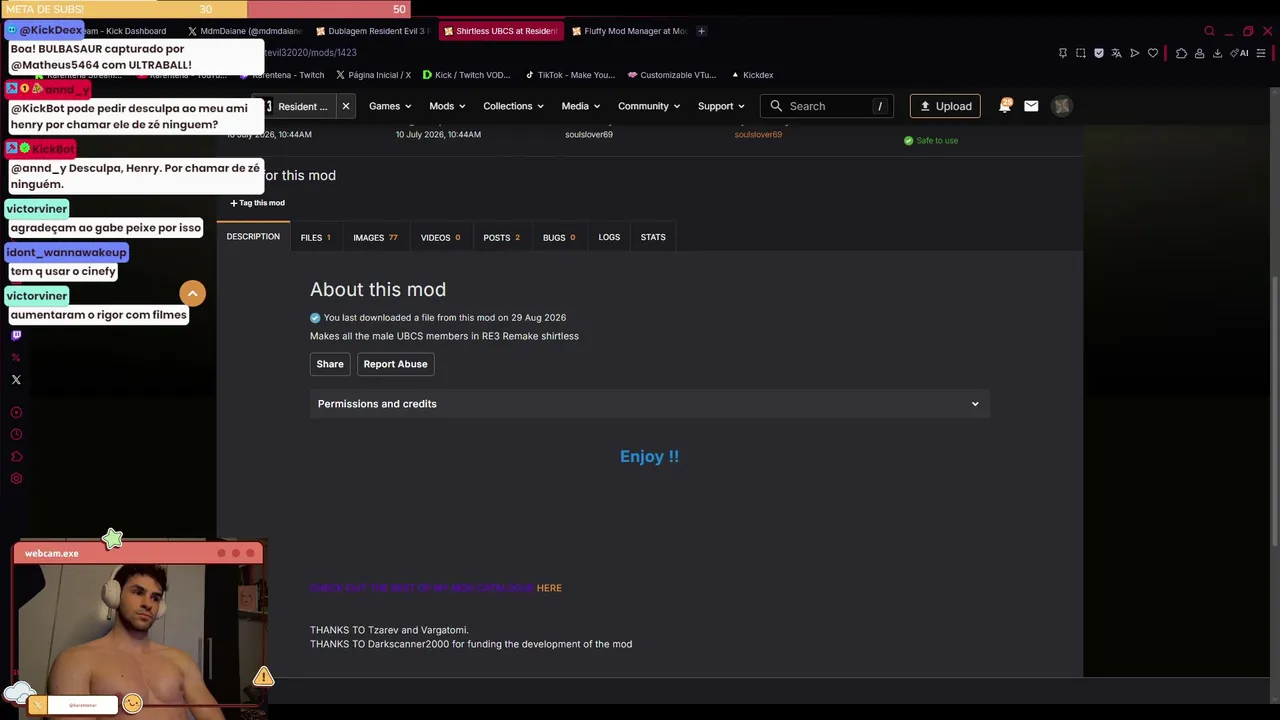Expand the Media dropdown menu

(581, 106)
